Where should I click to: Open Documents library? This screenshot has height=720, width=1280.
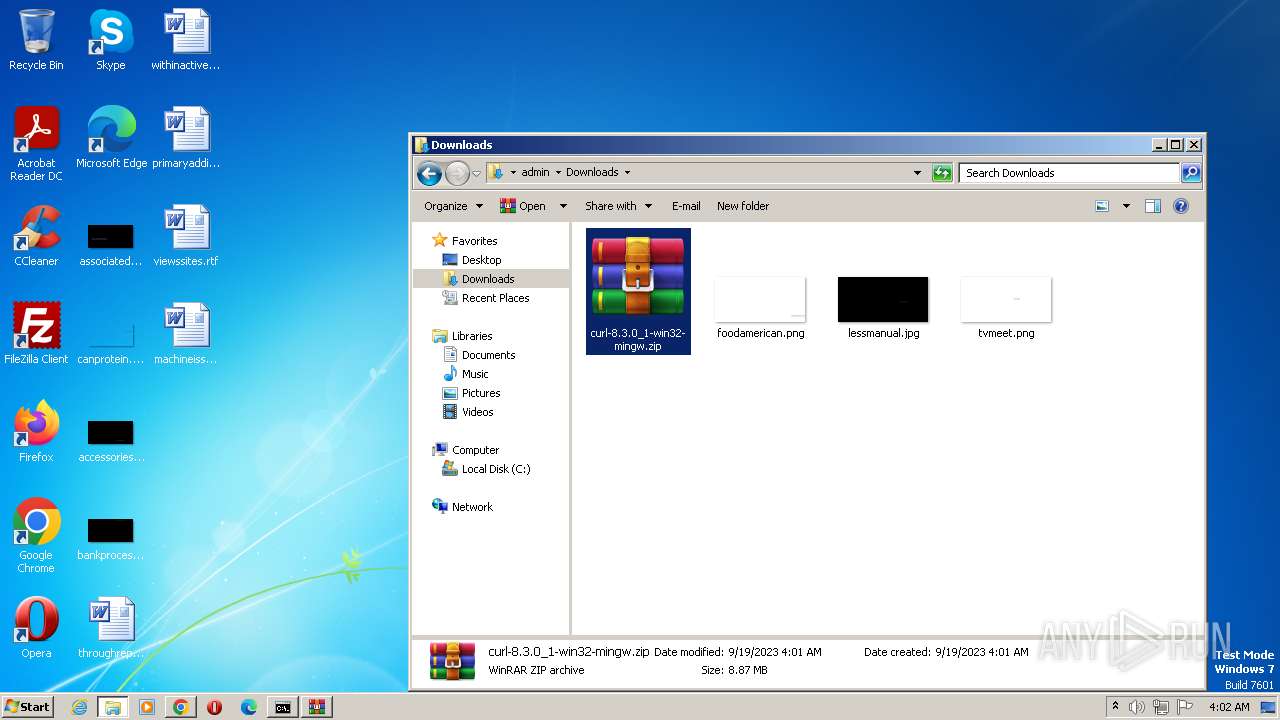click(488, 355)
